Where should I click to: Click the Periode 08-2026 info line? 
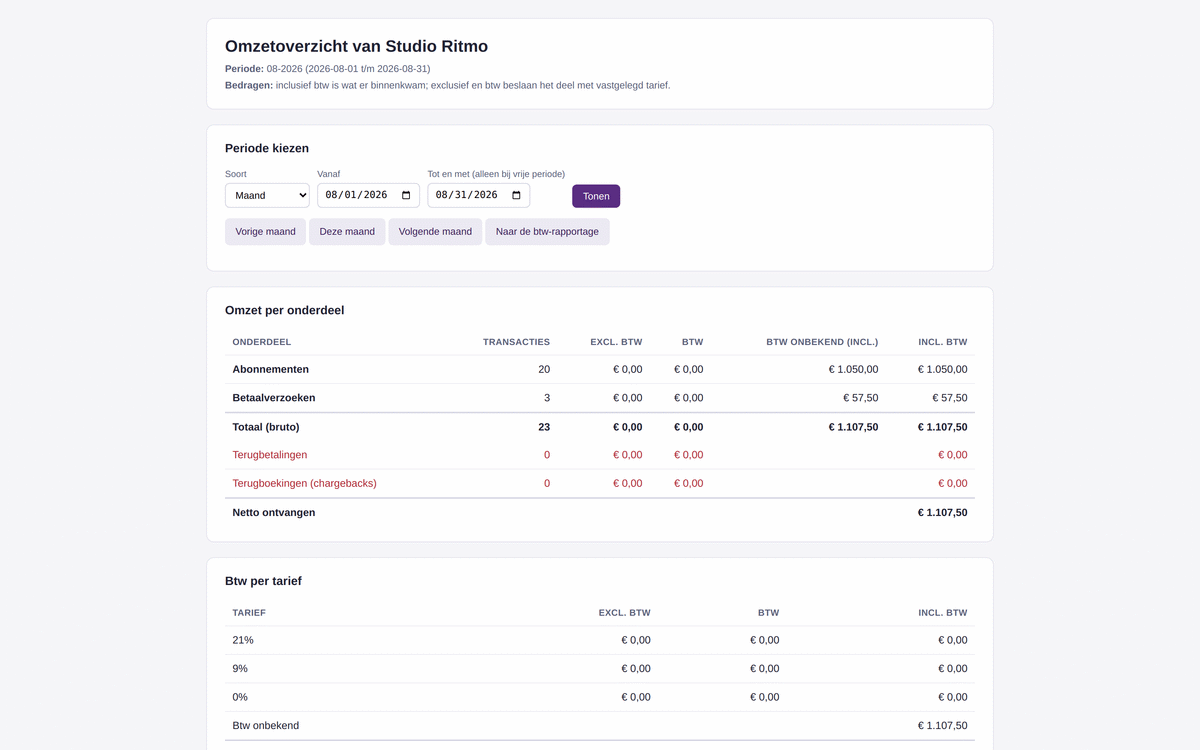[328, 69]
